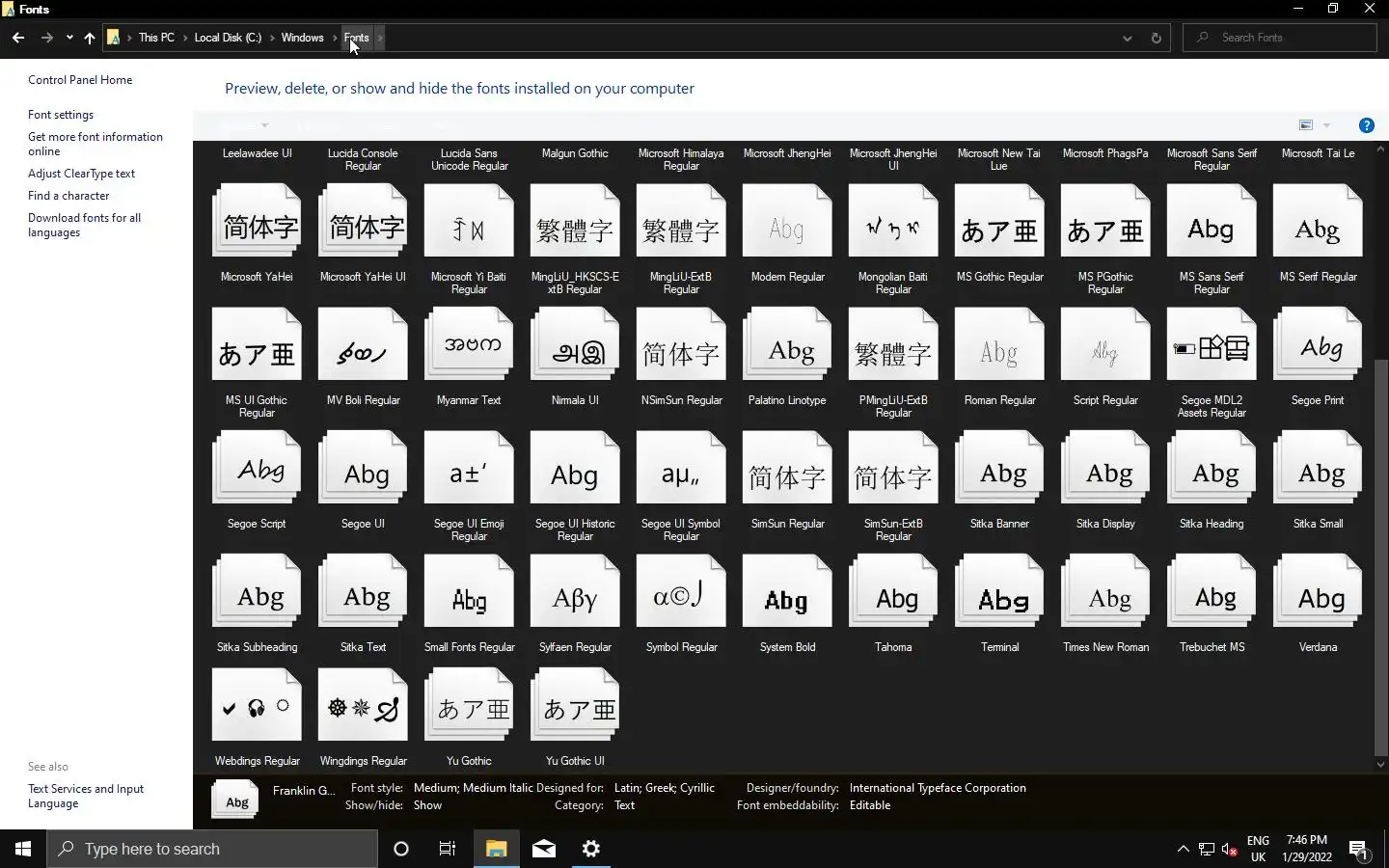The image size is (1389, 868).
Task: Open Download fonts for all languages
Action: pos(84,225)
